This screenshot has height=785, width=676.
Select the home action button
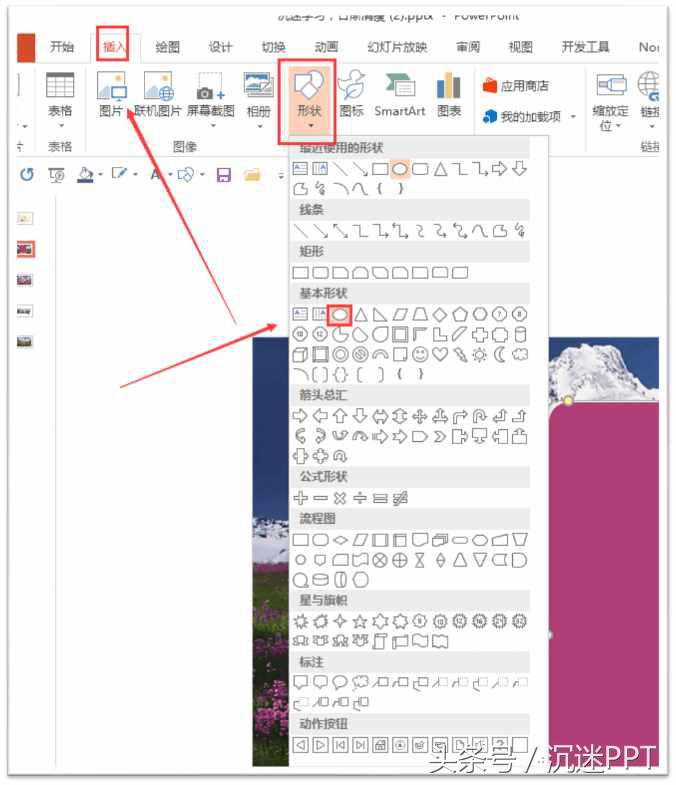(380, 745)
